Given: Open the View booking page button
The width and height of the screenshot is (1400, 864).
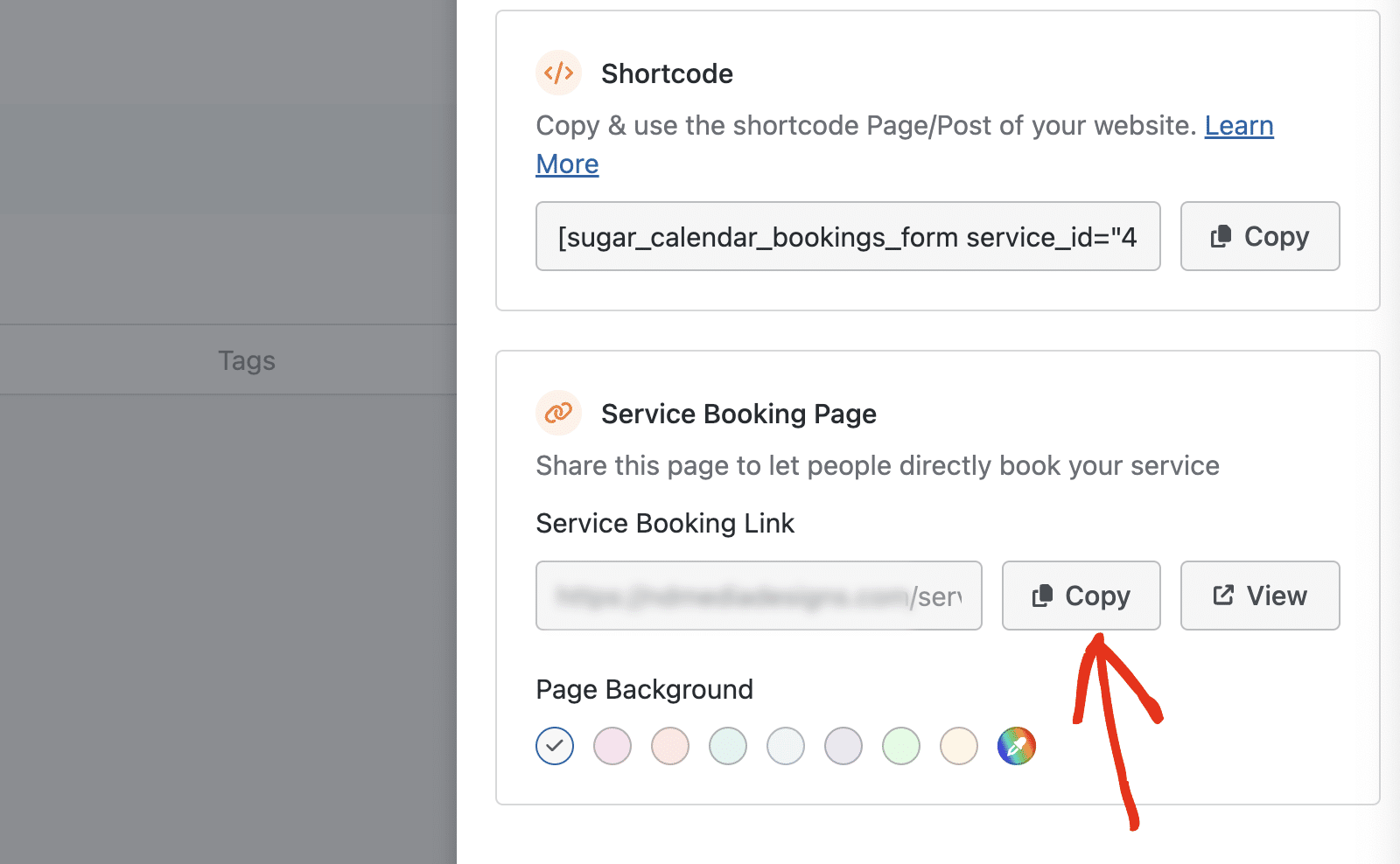Looking at the screenshot, I should point(1260,596).
